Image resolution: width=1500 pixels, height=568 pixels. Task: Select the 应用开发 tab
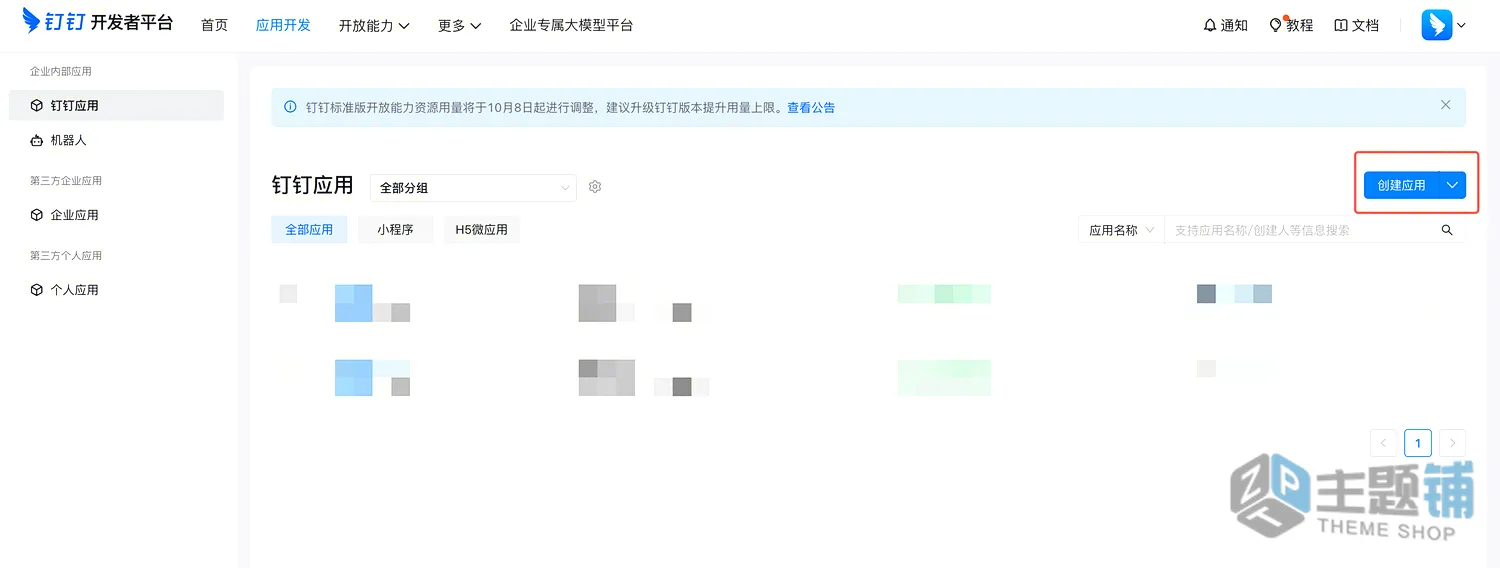[283, 25]
